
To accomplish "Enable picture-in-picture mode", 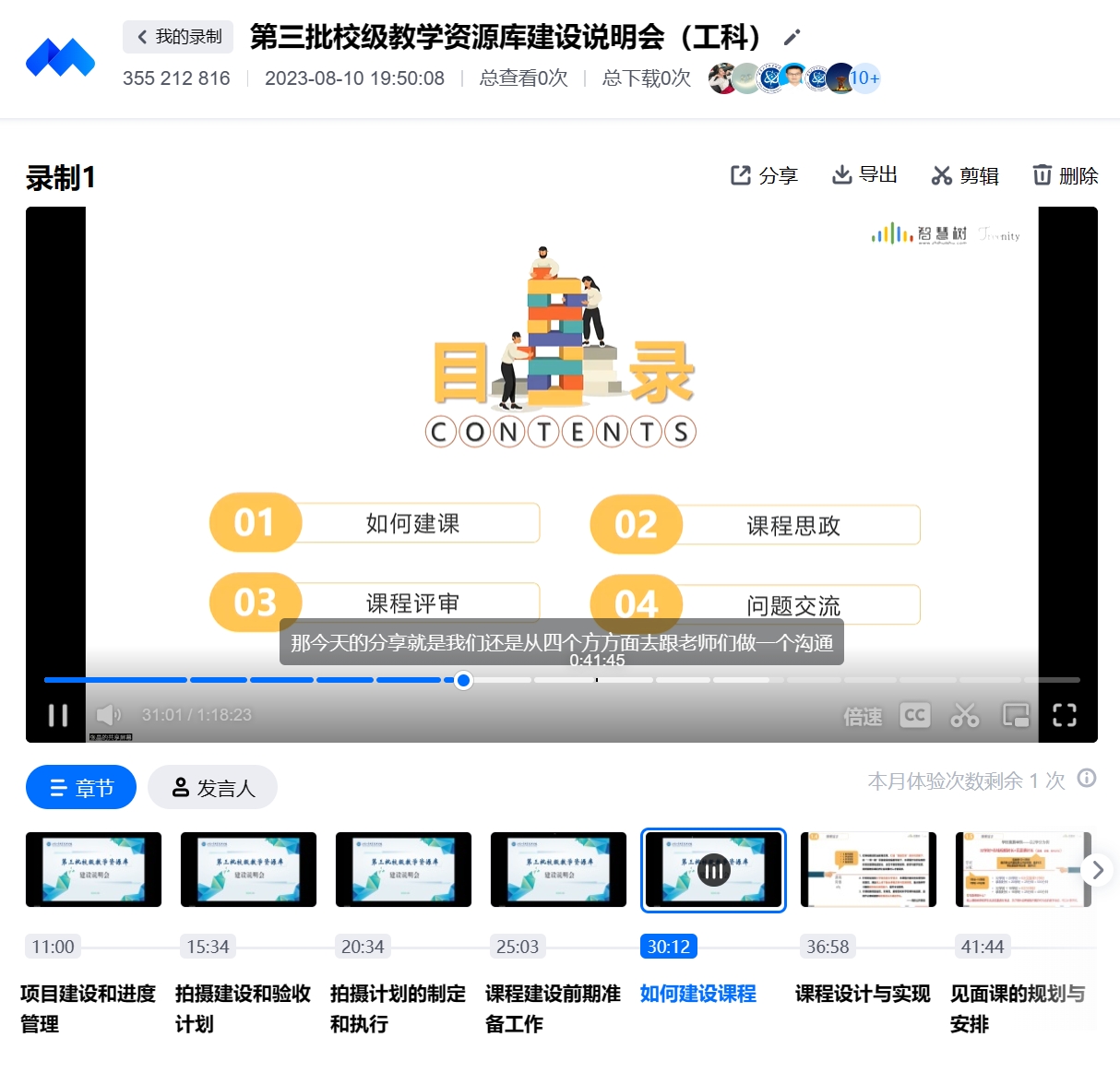I will click(1016, 715).
